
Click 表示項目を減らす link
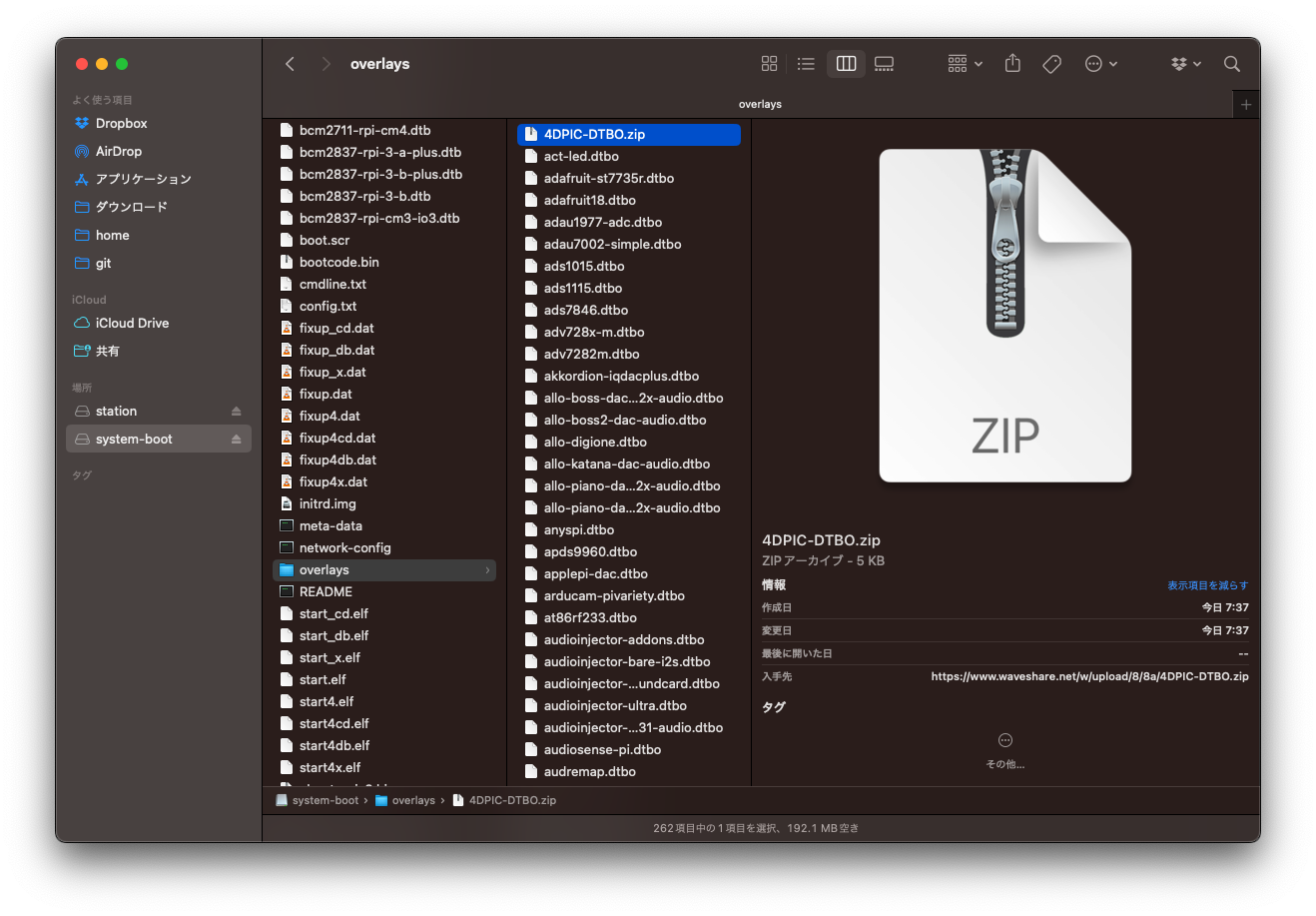[1207, 585]
